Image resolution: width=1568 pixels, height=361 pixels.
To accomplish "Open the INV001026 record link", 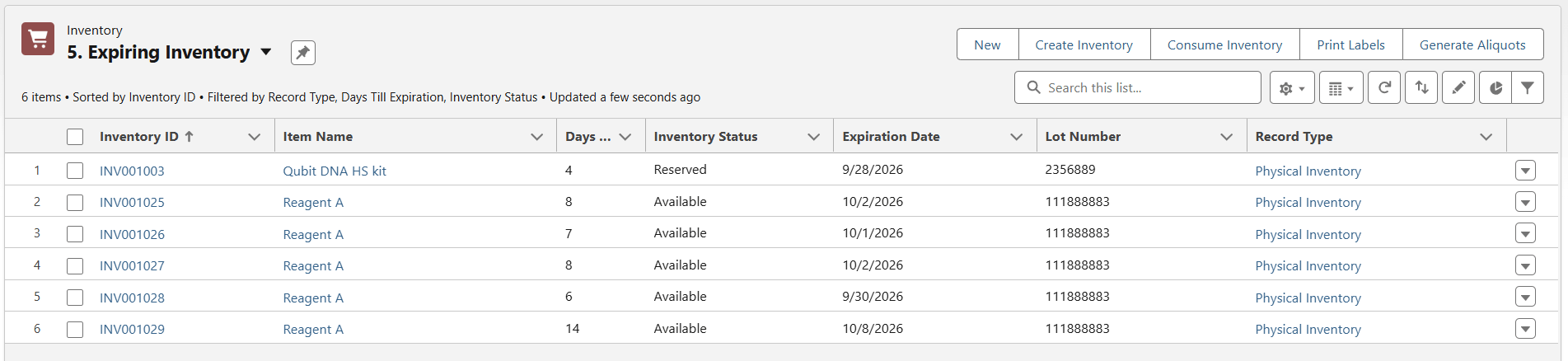I will (132, 234).
